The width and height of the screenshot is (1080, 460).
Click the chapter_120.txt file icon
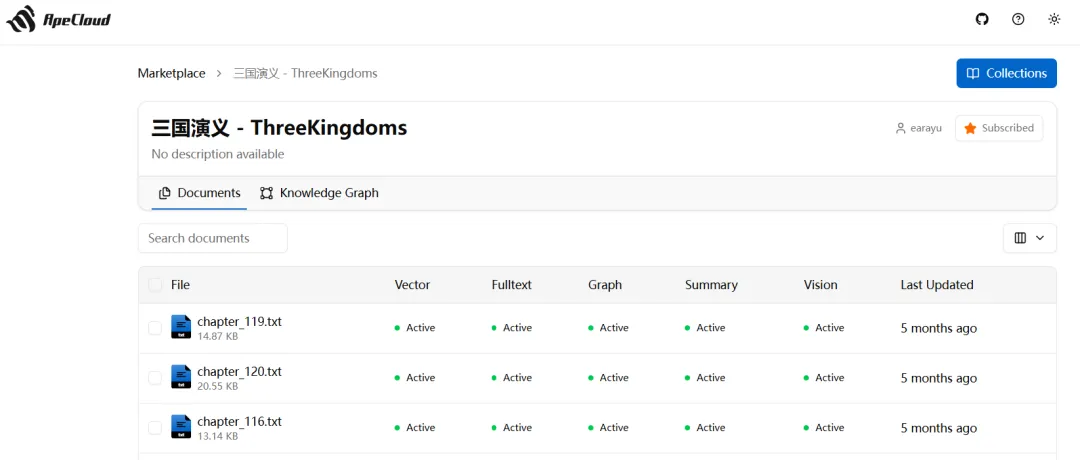(x=181, y=377)
